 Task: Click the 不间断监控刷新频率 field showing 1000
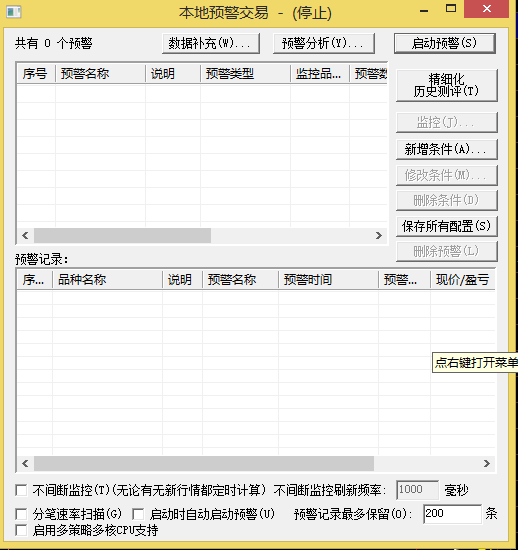[x=417, y=490]
